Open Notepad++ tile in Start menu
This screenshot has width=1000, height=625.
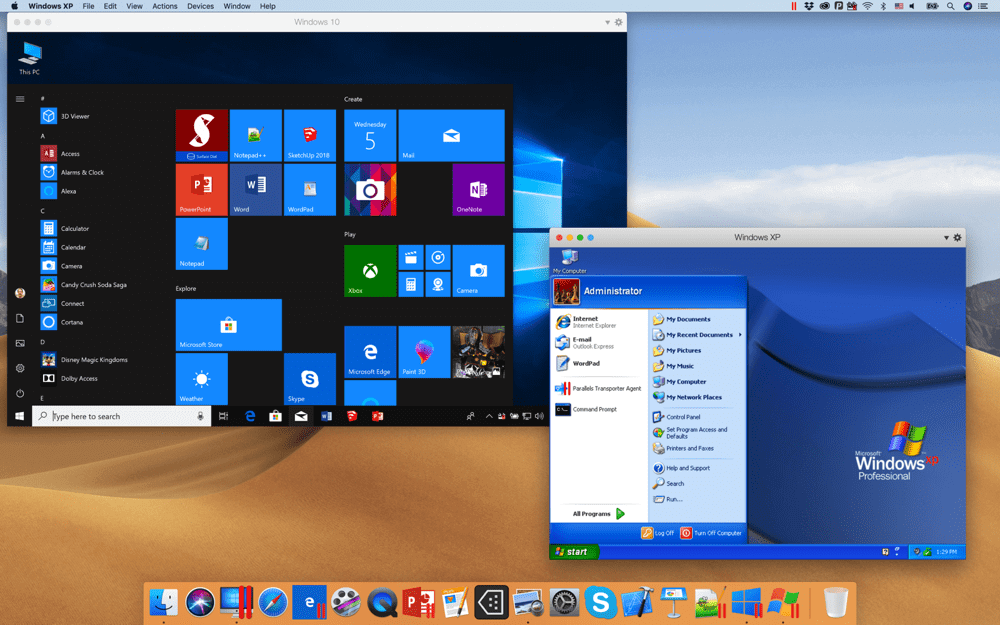[256, 136]
